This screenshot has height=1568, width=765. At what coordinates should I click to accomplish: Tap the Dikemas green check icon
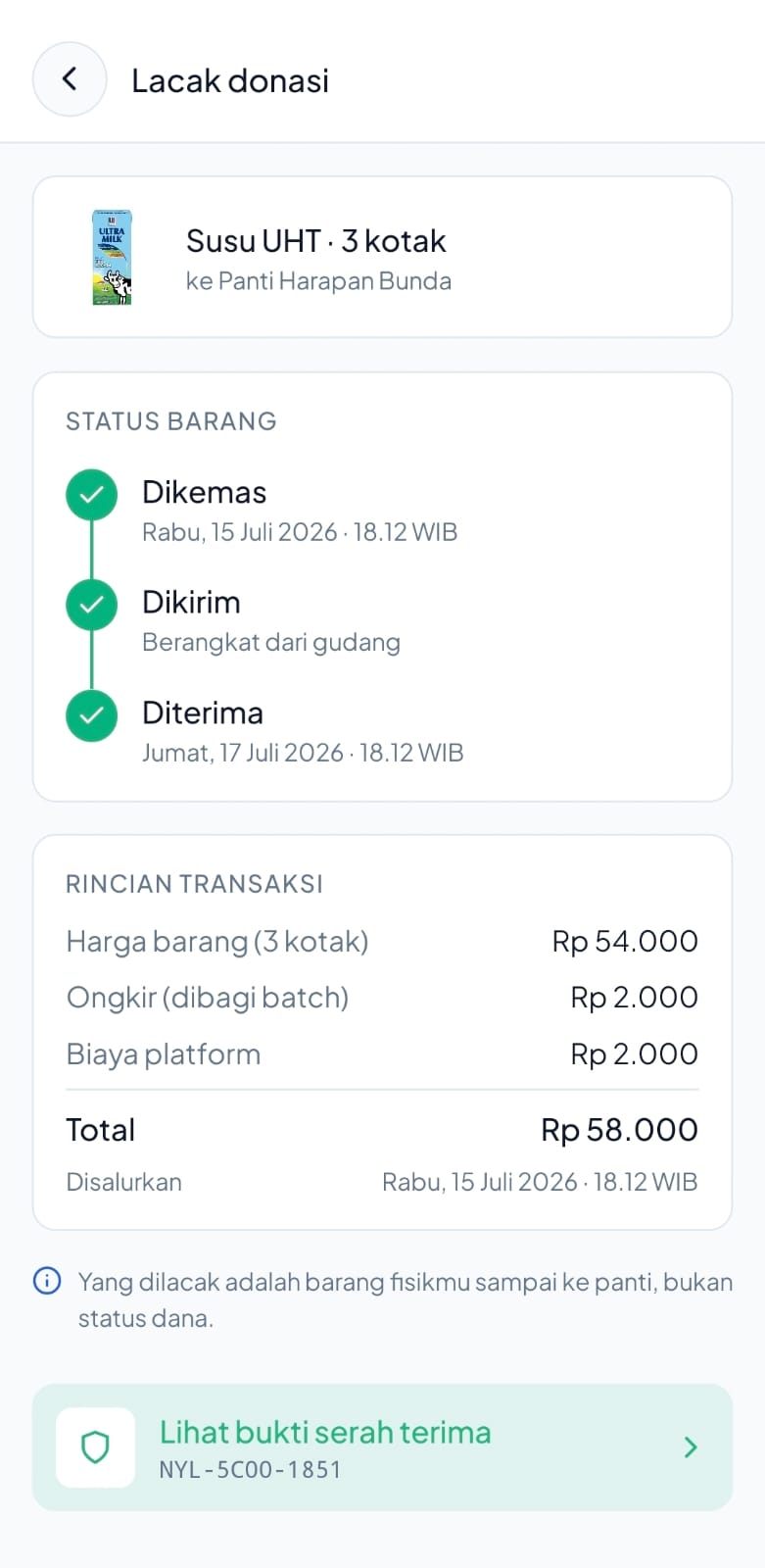point(91,494)
